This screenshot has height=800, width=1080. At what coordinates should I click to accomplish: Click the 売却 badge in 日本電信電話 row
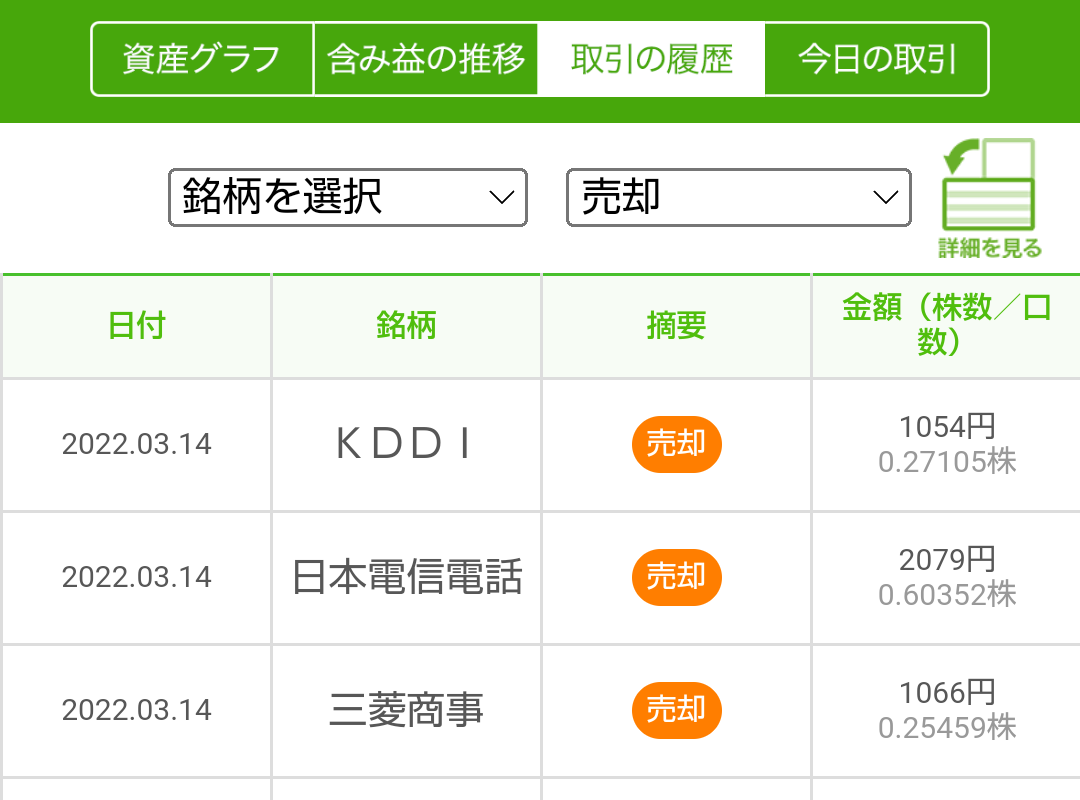point(676,577)
